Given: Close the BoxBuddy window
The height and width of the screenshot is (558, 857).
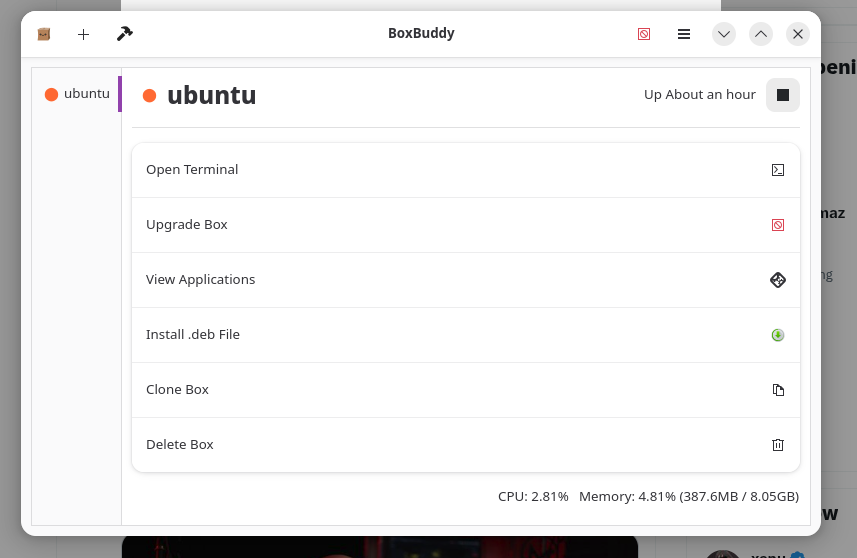Looking at the screenshot, I should 798,34.
